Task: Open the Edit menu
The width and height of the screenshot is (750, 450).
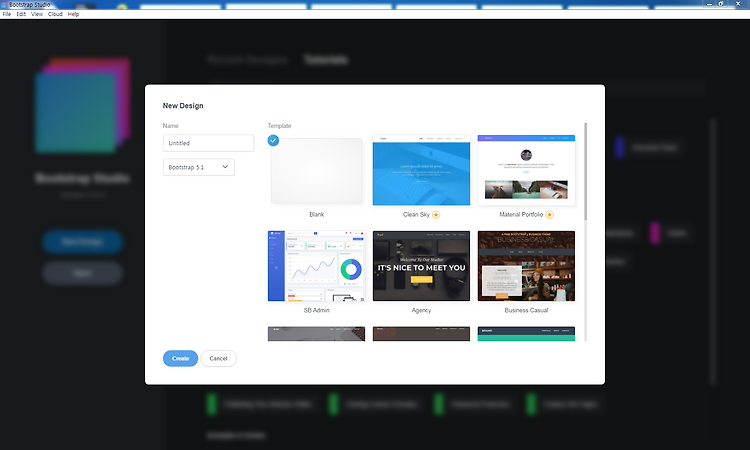Action: pos(21,14)
